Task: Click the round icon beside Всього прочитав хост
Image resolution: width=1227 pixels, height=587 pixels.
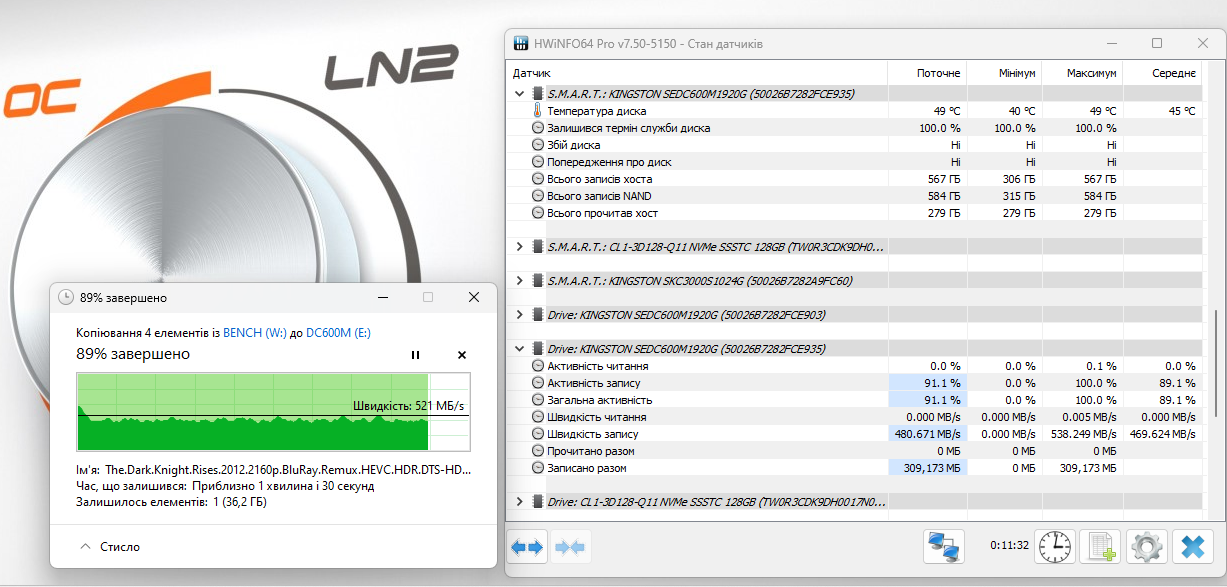Action: coord(538,213)
